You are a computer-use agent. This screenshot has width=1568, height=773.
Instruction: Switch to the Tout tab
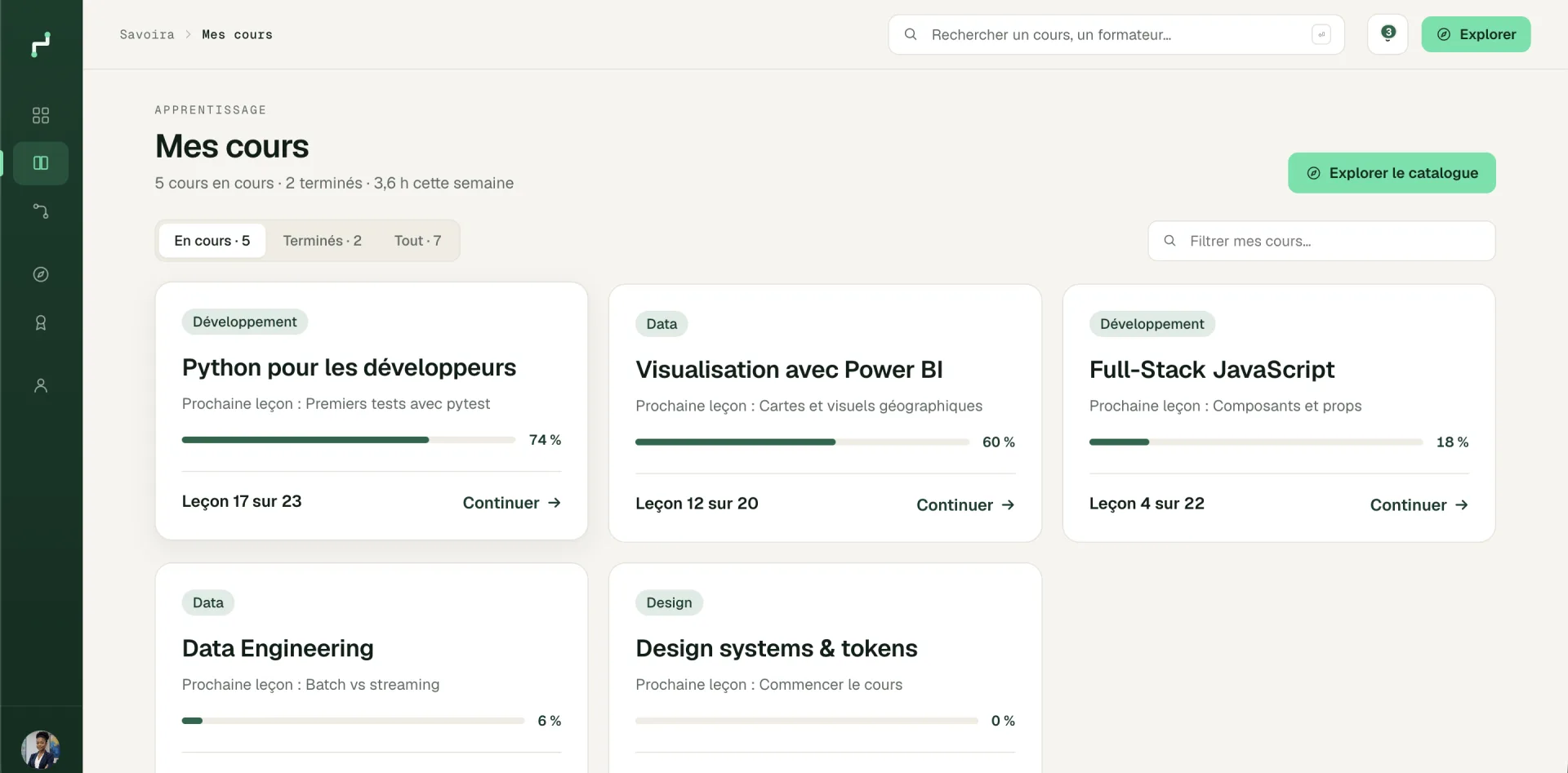[x=417, y=241]
